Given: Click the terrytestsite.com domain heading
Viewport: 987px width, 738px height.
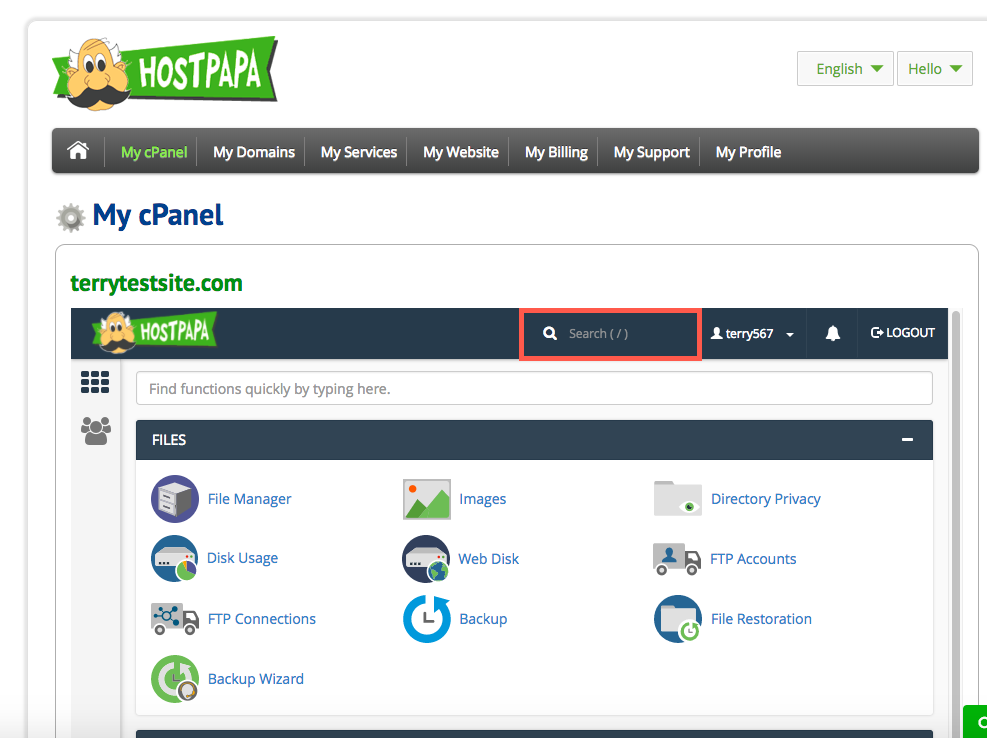Looking at the screenshot, I should pyautogui.click(x=156, y=283).
